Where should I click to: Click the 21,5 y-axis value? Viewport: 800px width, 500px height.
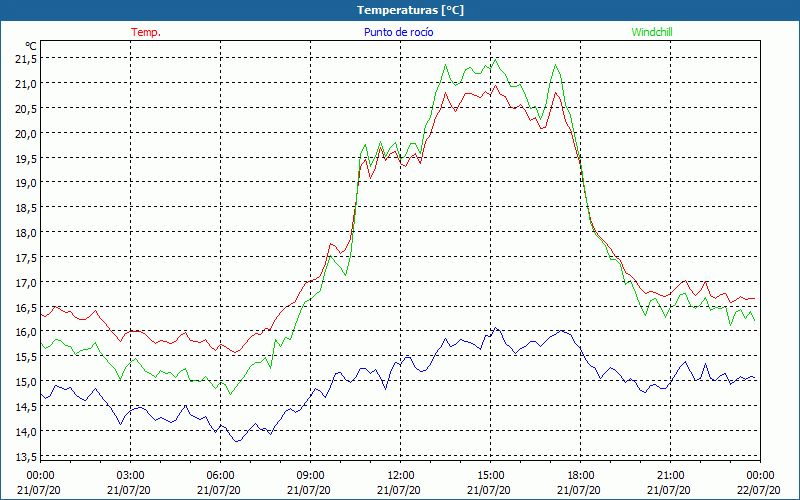(26, 59)
